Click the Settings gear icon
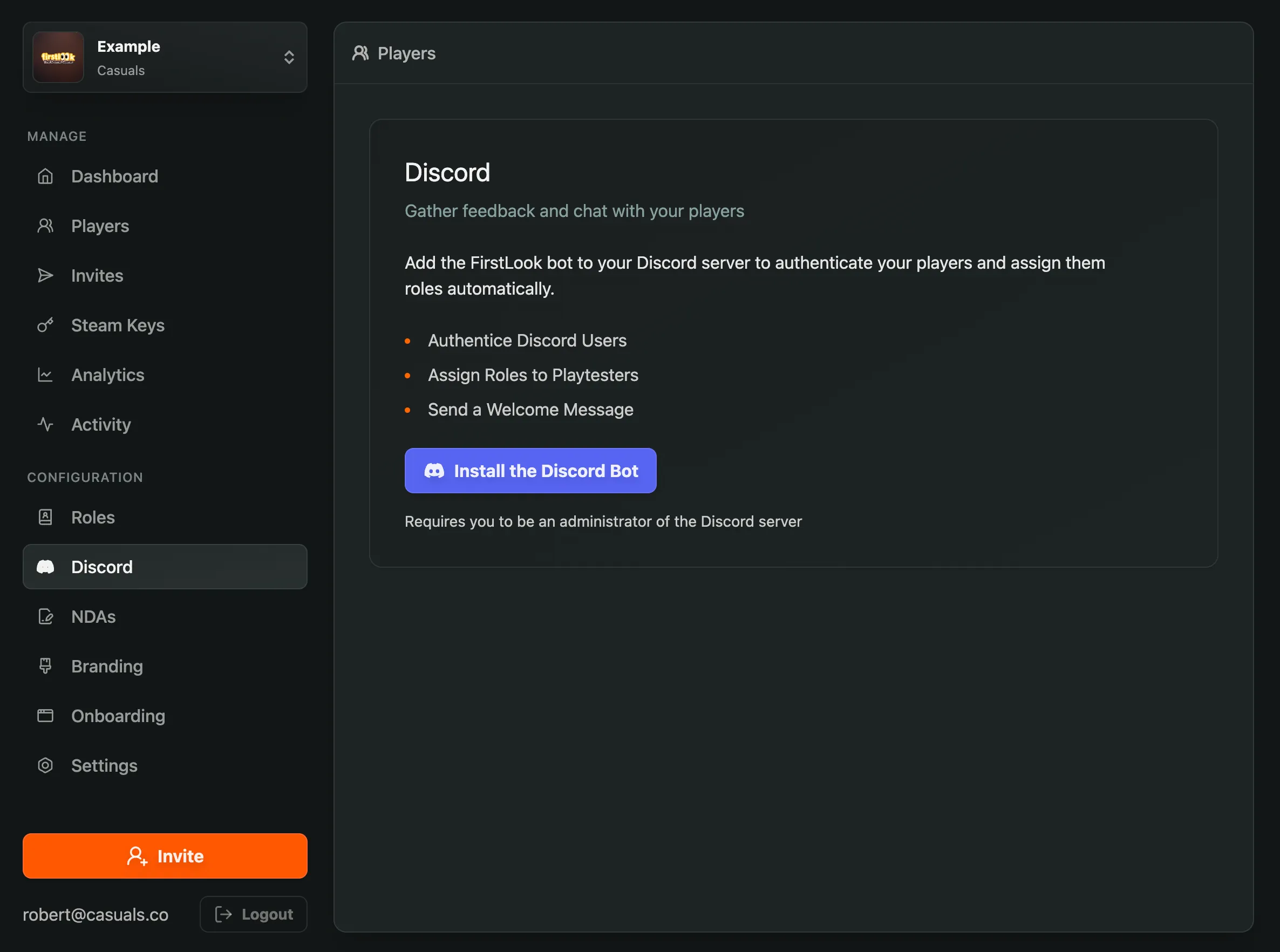The height and width of the screenshot is (952, 1280). point(45,765)
